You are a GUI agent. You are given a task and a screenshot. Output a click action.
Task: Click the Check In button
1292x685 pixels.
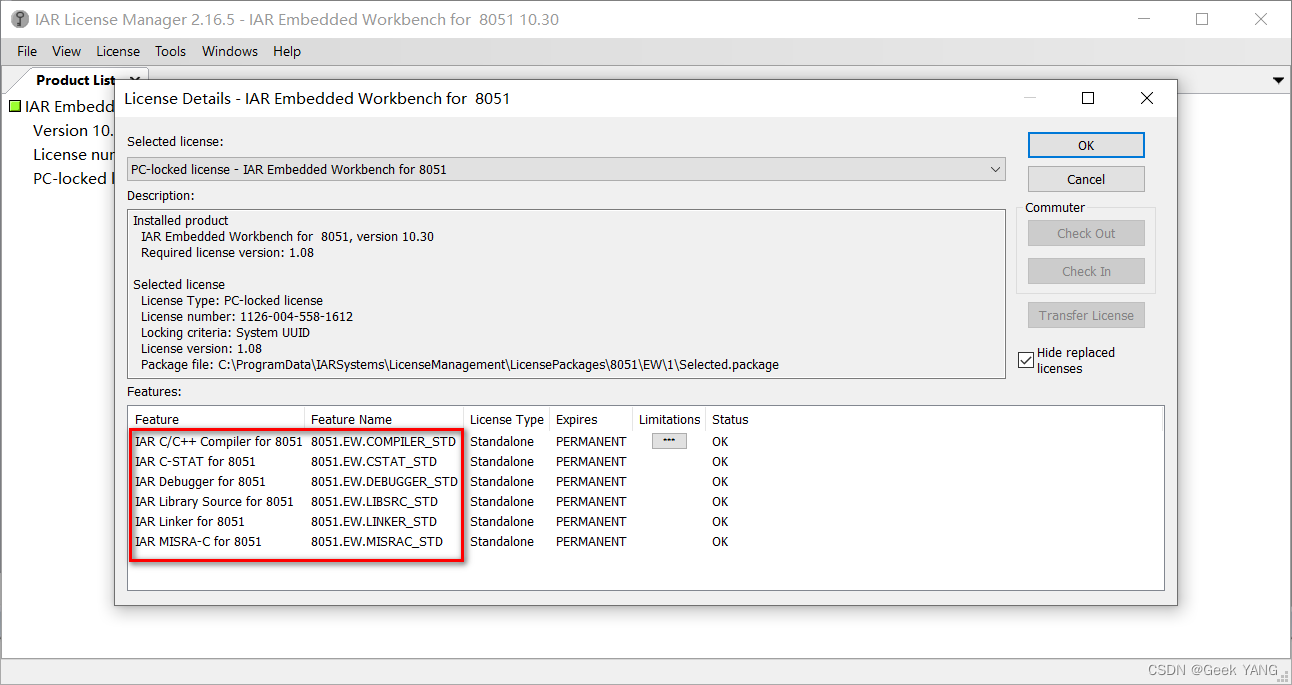[x=1086, y=271]
